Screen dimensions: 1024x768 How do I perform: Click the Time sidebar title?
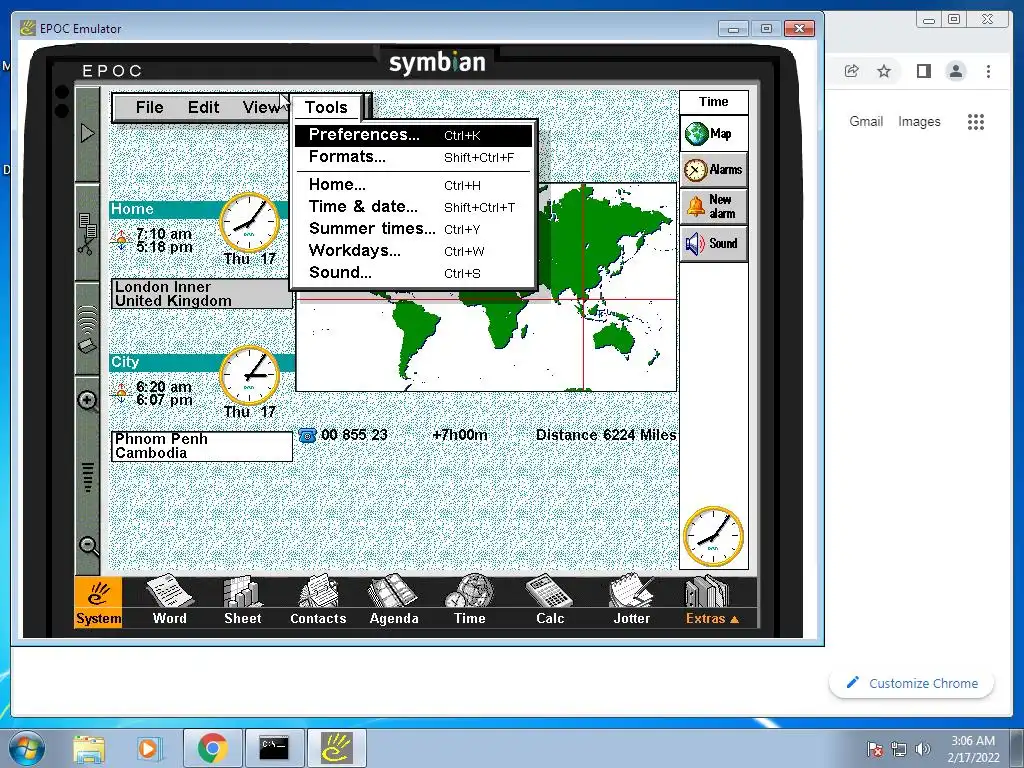click(x=713, y=102)
